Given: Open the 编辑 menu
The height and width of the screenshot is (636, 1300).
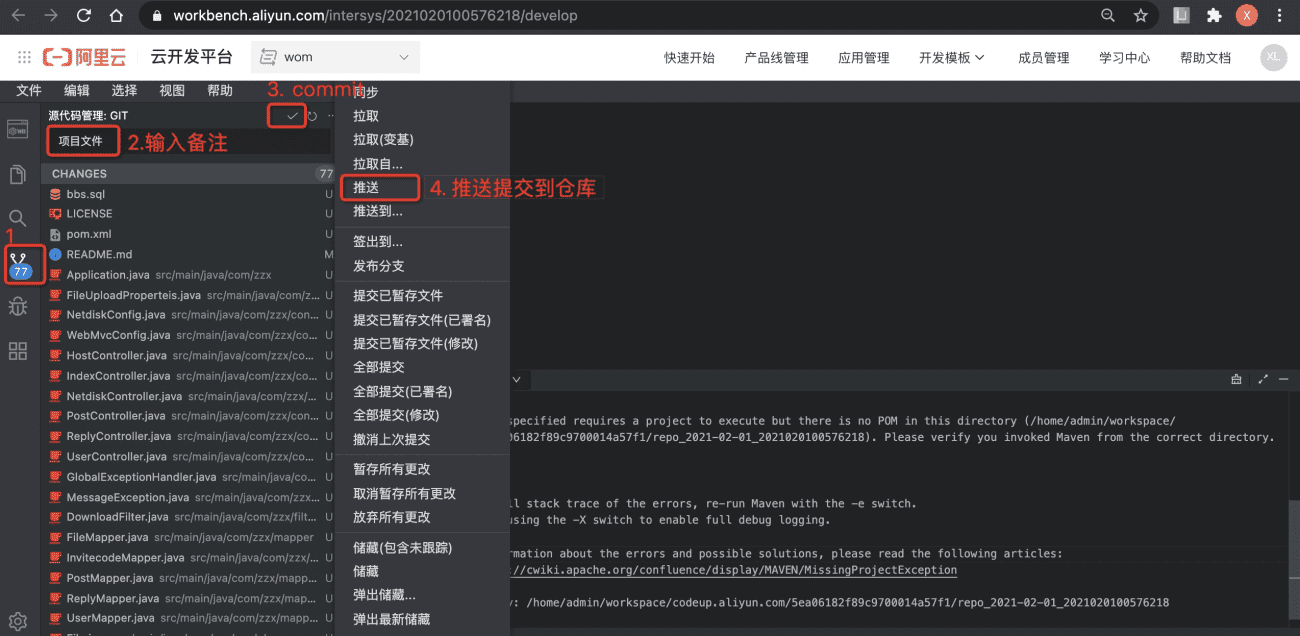Looking at the screenshot, I should click(77, 90).
